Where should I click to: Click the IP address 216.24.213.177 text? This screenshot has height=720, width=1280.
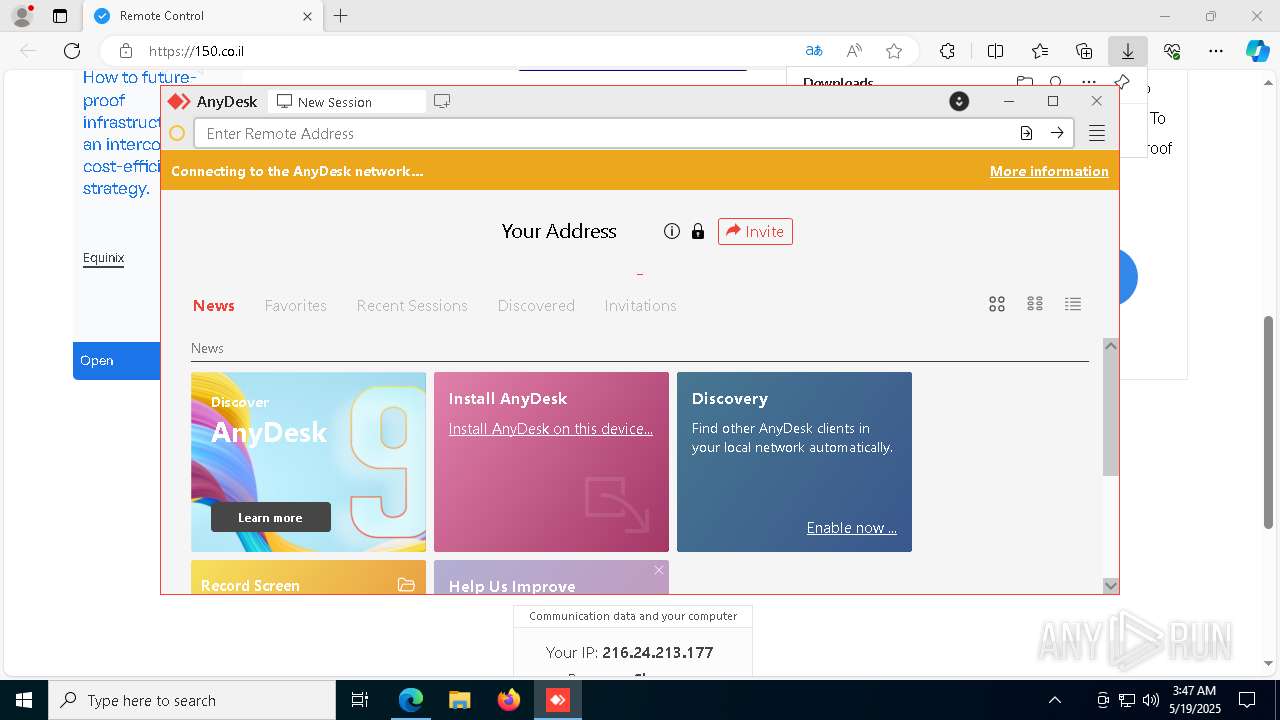click(x=657, y=652)
